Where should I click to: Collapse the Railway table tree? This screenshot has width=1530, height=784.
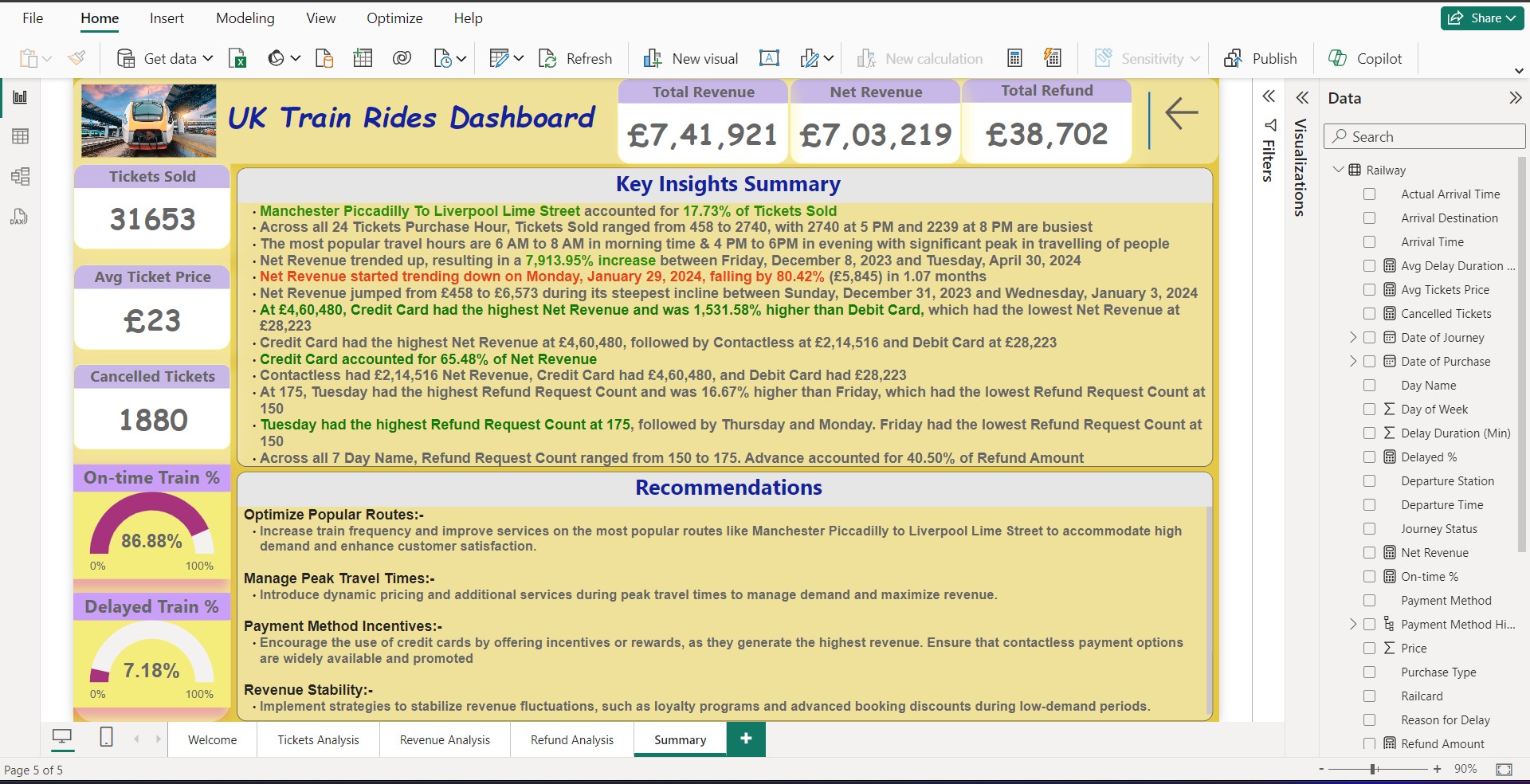pos(1338,170)
